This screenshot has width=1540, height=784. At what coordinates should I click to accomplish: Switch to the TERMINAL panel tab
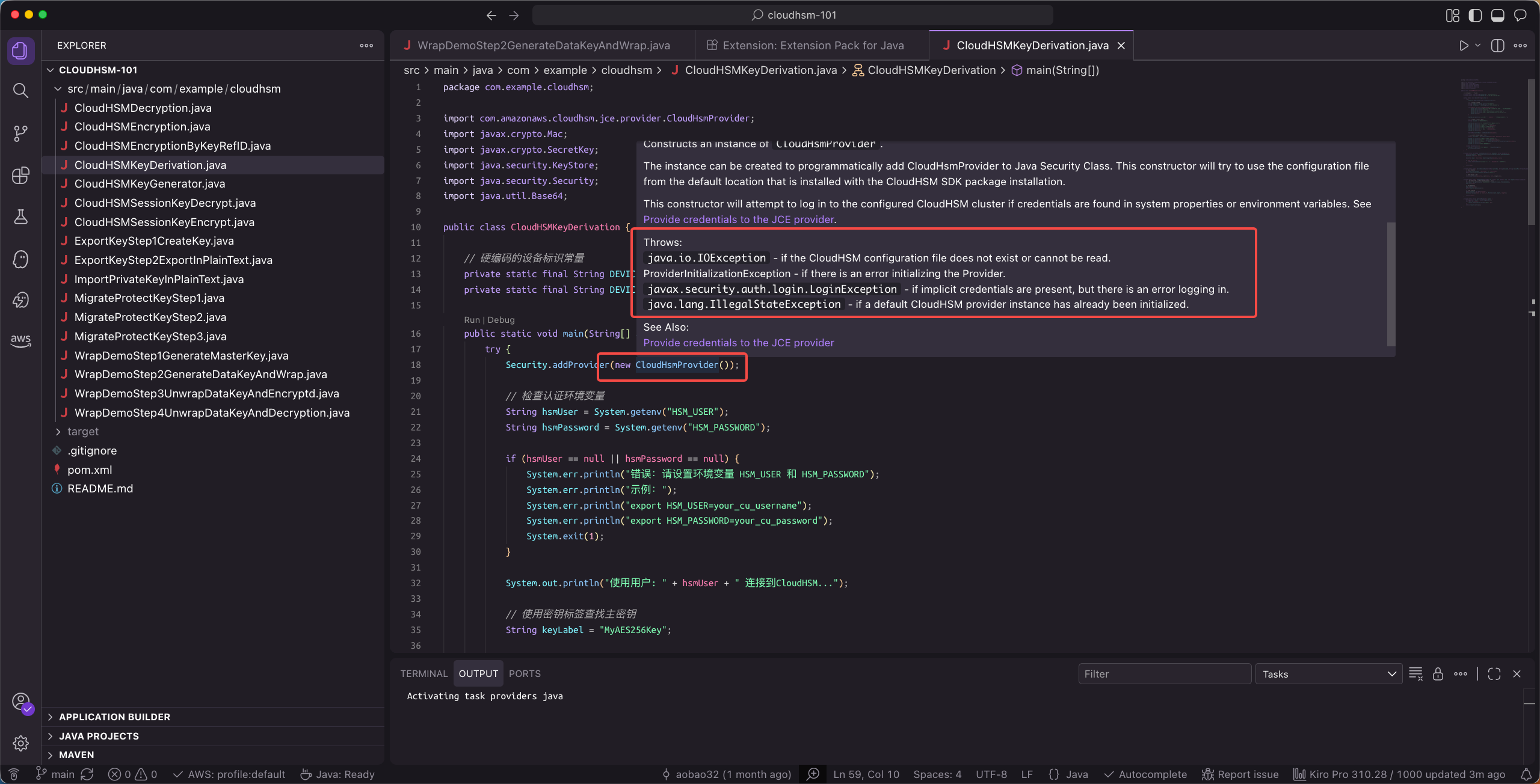pyautogui.click(x=423, y=674)
